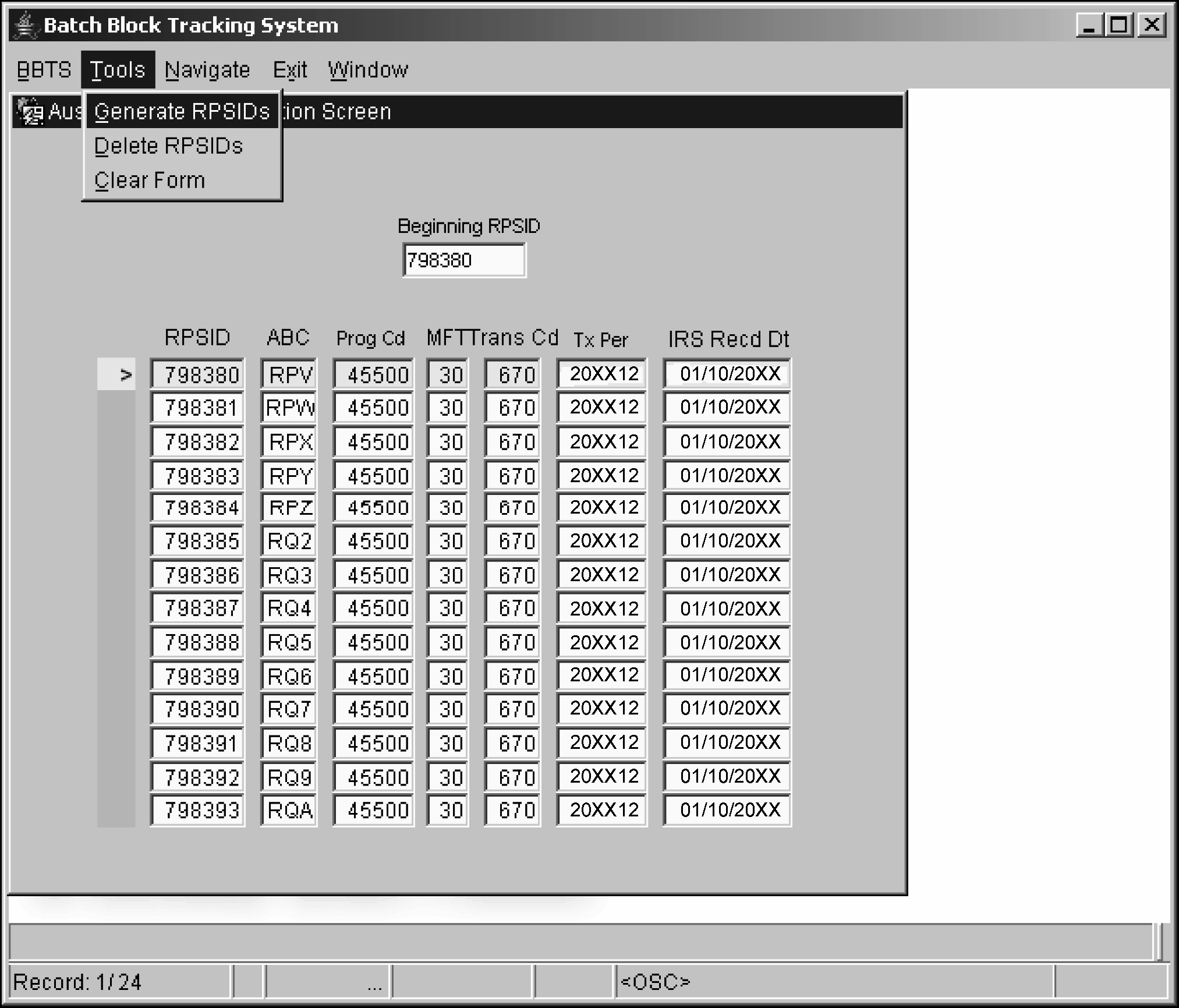Screen dimensions: 1179x1008
Task: Click the ABC field showing RQA
Action: click(289, 810)
